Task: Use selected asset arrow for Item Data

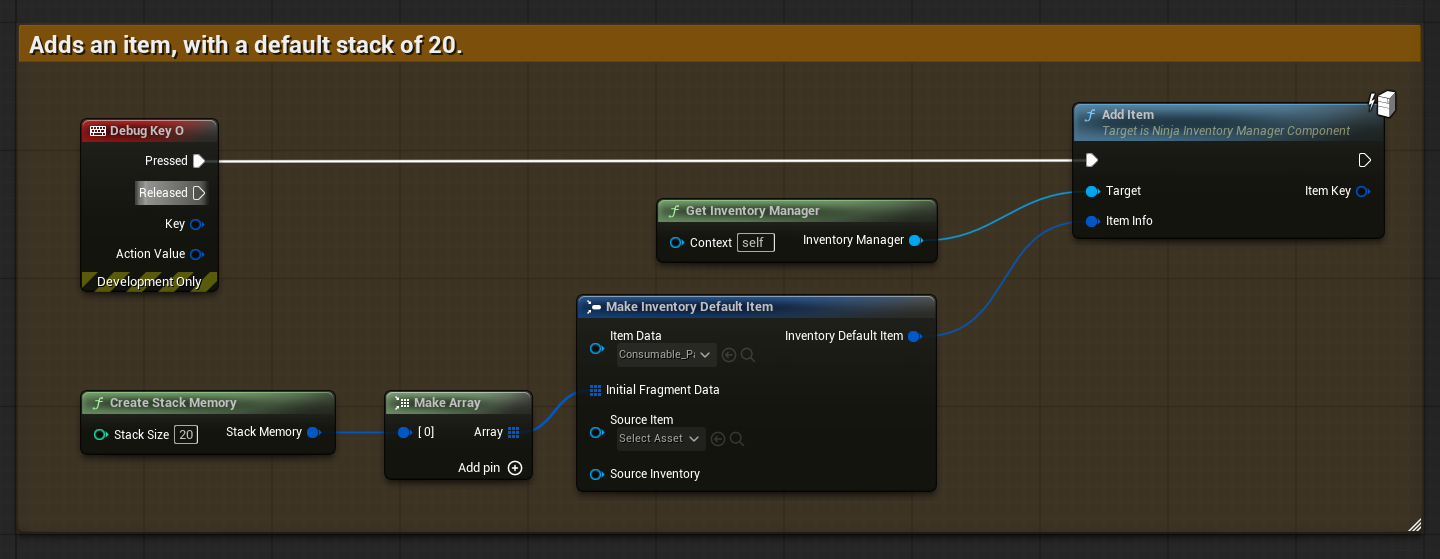Action: click(729, 355)
